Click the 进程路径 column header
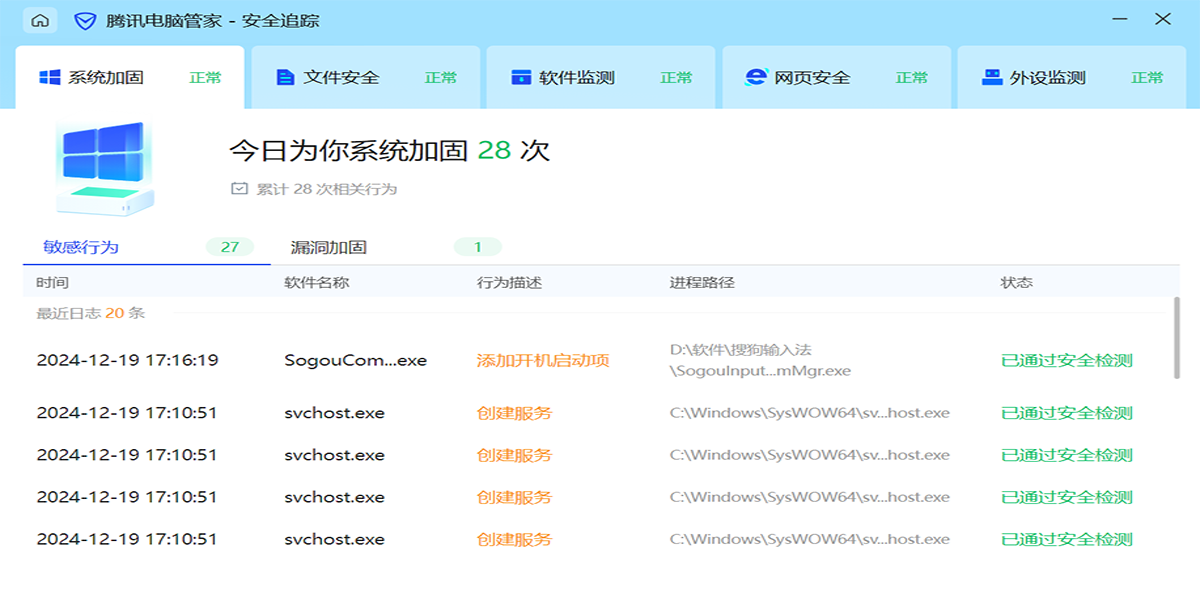This screenshot has height=600, width=1200. pos(701,282)
